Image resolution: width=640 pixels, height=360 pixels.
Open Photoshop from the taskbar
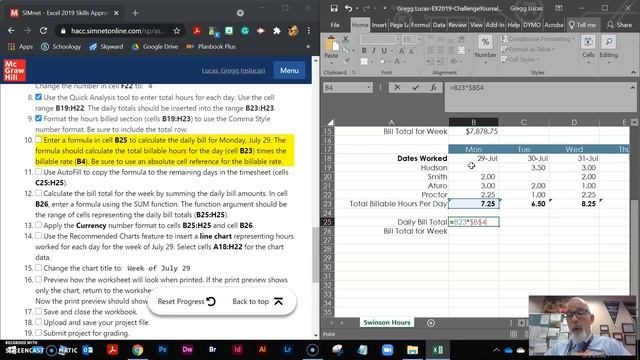point(162,350)
